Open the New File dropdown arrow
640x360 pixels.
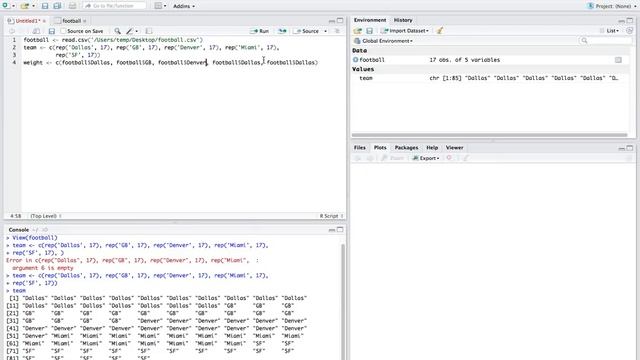tap(13, 6)
